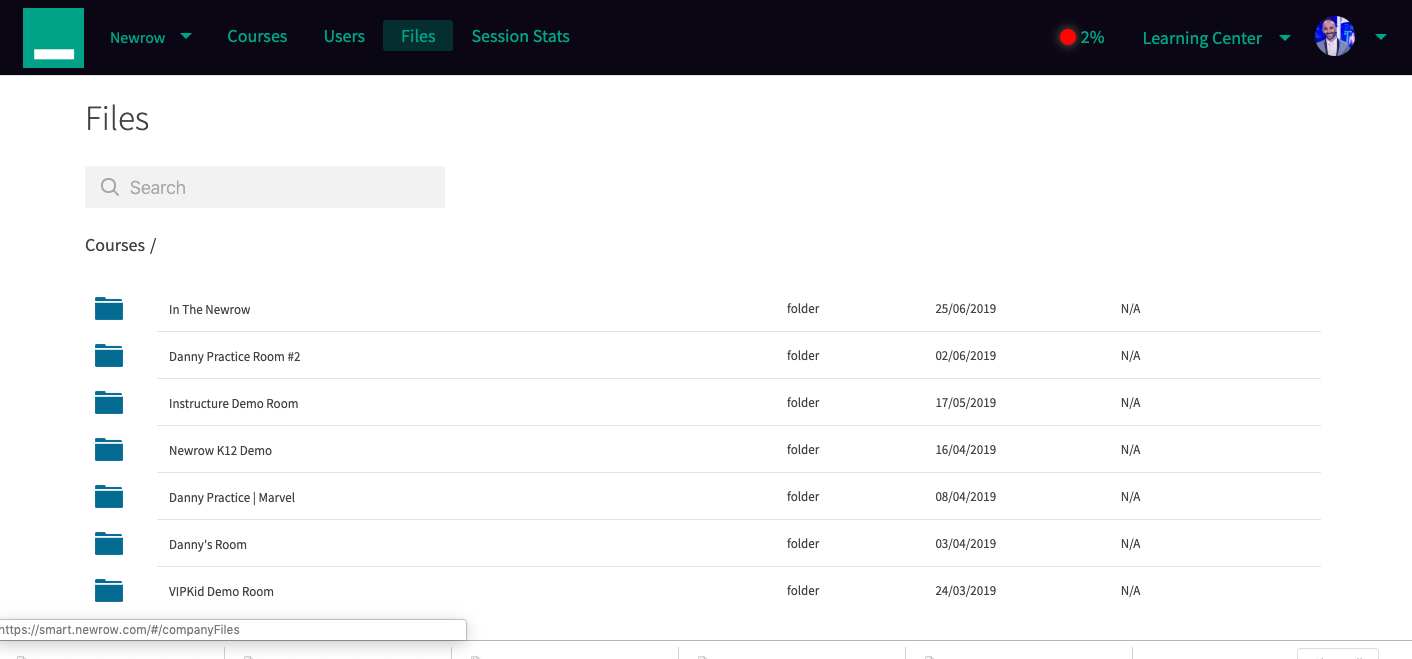The image size is (1412, 659).
Task: Click the red recording indicator dot
Action: click(x=1067, y=38)
